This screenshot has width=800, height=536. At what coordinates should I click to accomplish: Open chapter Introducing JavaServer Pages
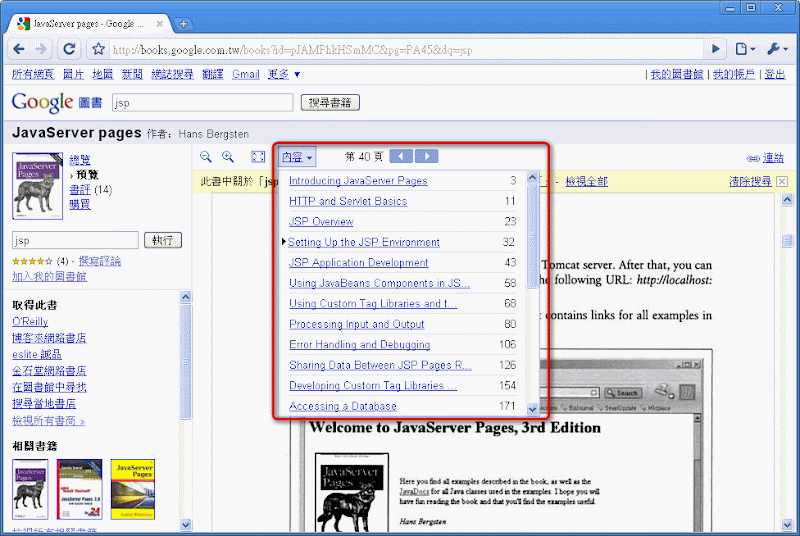point(358,181)
